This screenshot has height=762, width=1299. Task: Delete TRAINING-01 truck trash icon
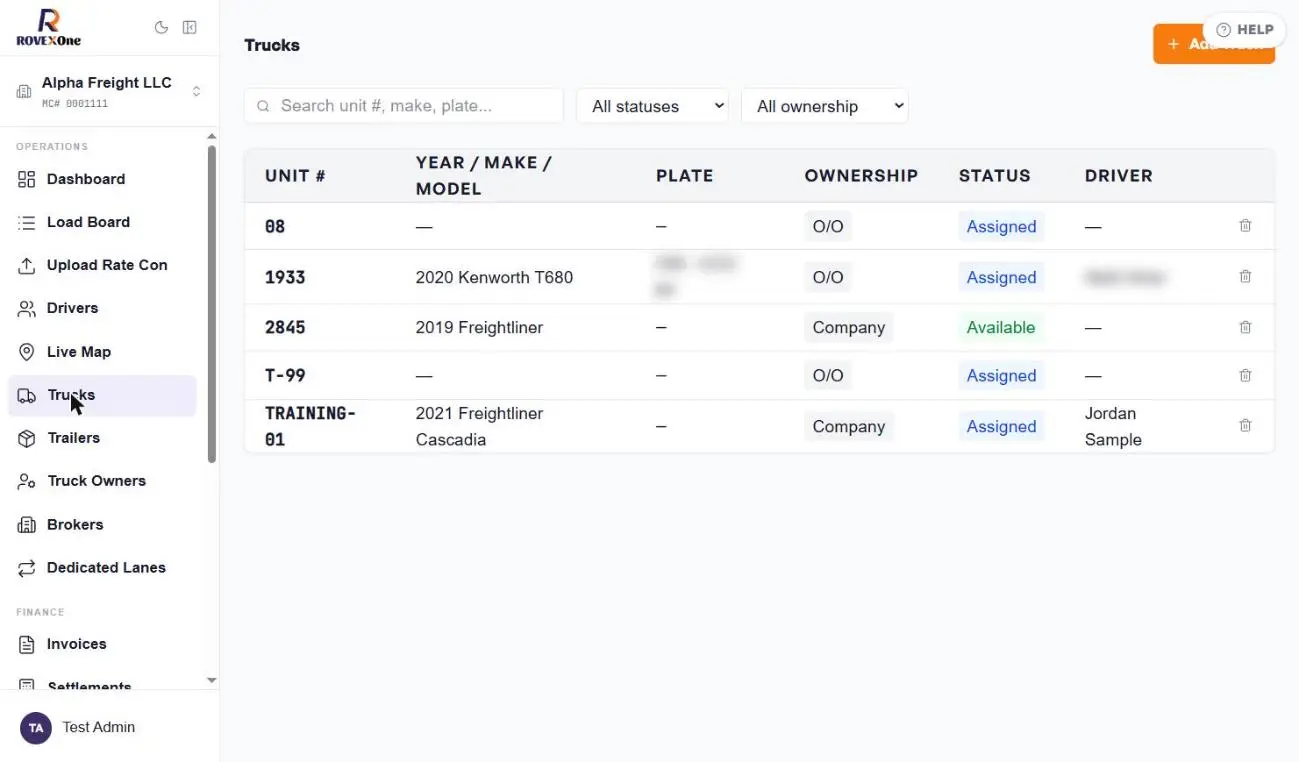tap(1245, 426)
